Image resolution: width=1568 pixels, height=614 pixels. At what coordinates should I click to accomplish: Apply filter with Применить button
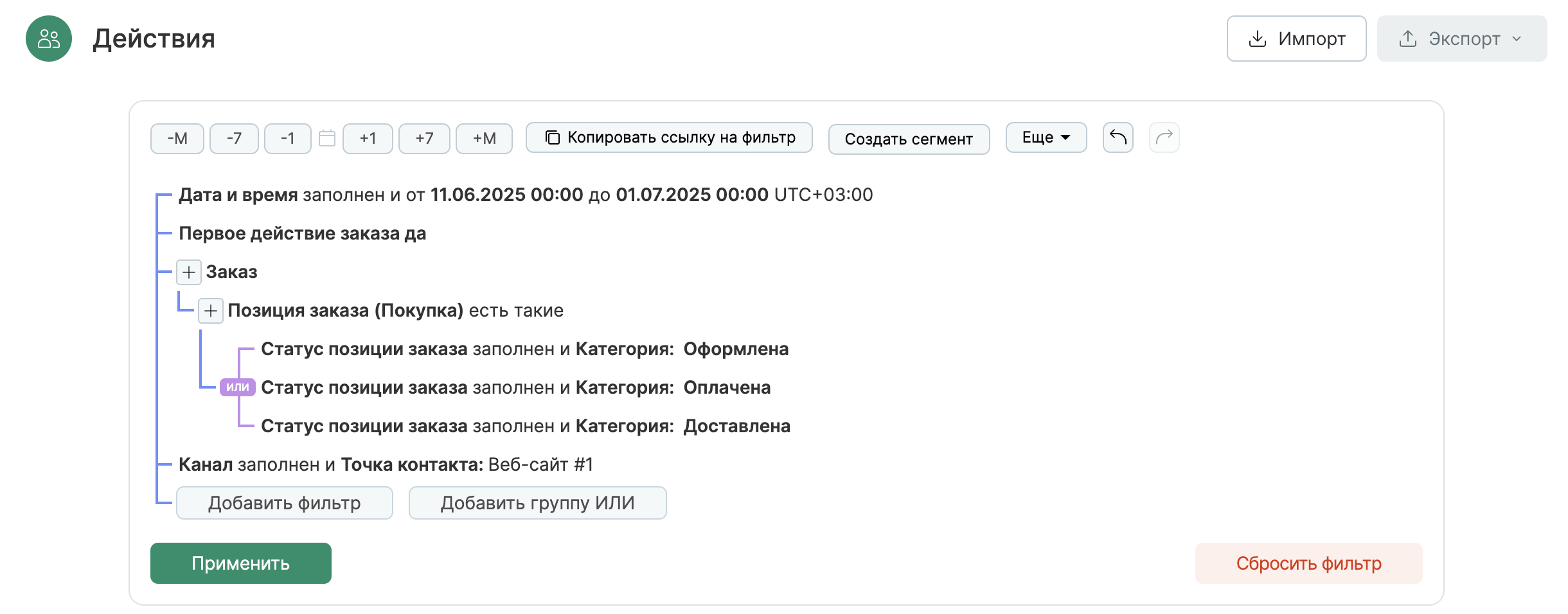pos(241,563)
